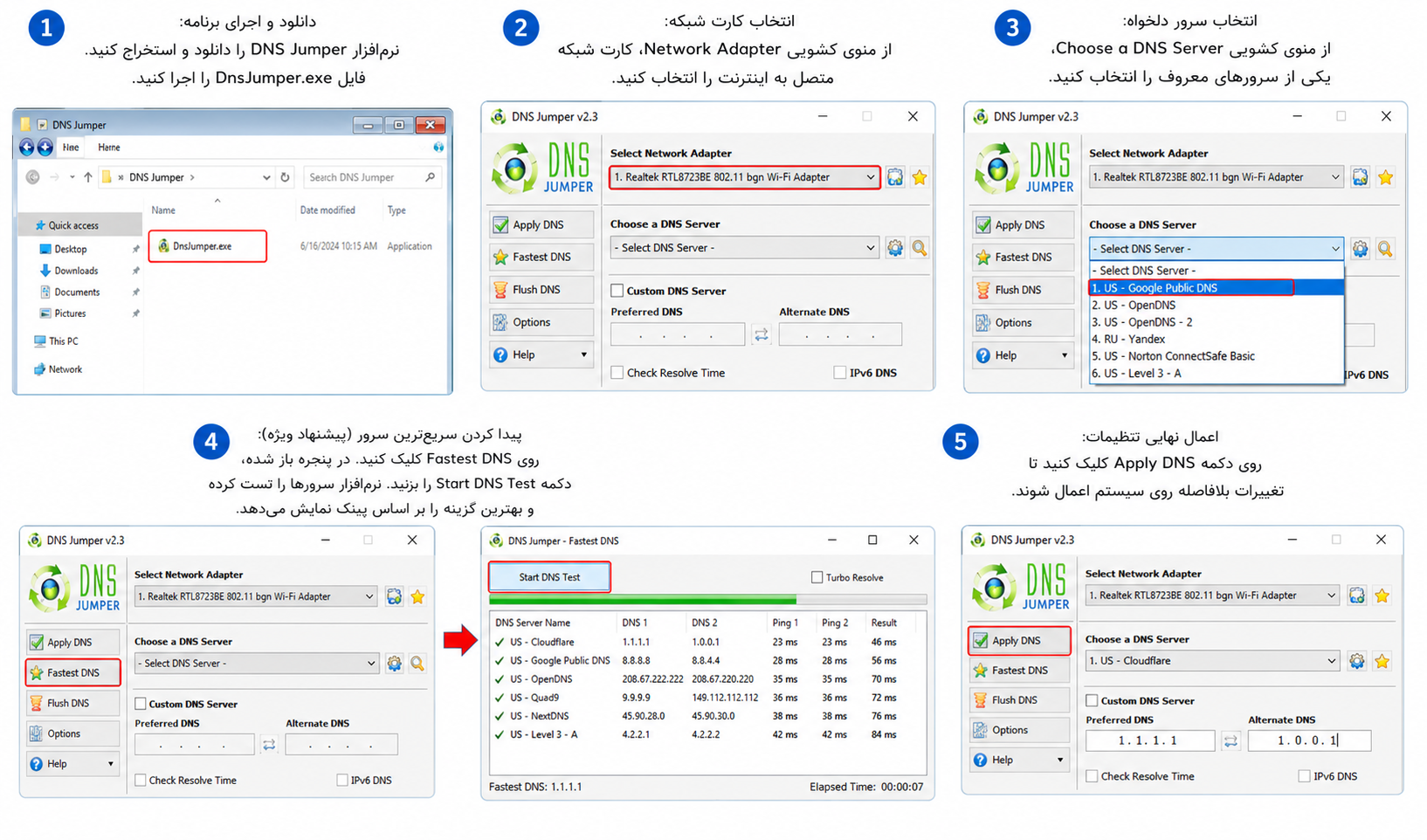
Task: Select the US - NextDNS row in test results
Action: point(707,716)
